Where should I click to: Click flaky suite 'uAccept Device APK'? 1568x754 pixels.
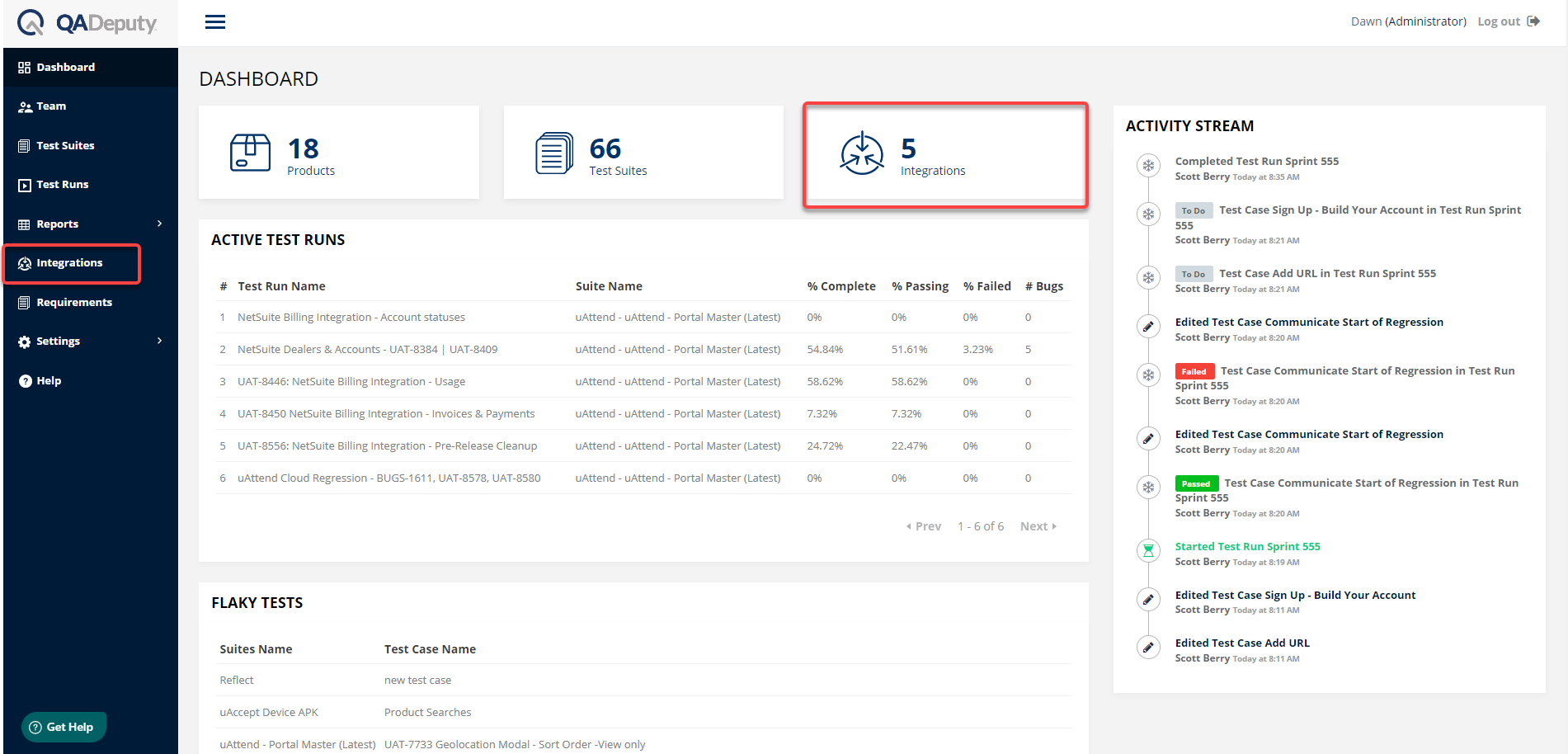[269, 713]
